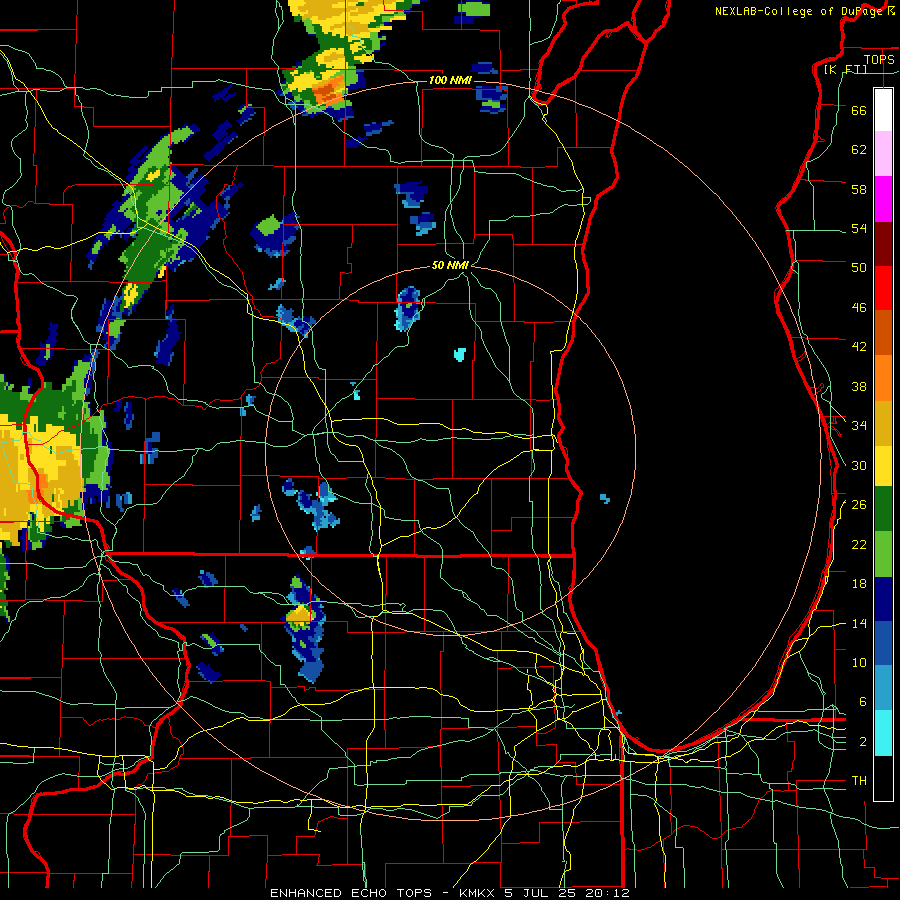Click the 66 legend value
This screenshot has height=900, width=900.
[859, 110]
